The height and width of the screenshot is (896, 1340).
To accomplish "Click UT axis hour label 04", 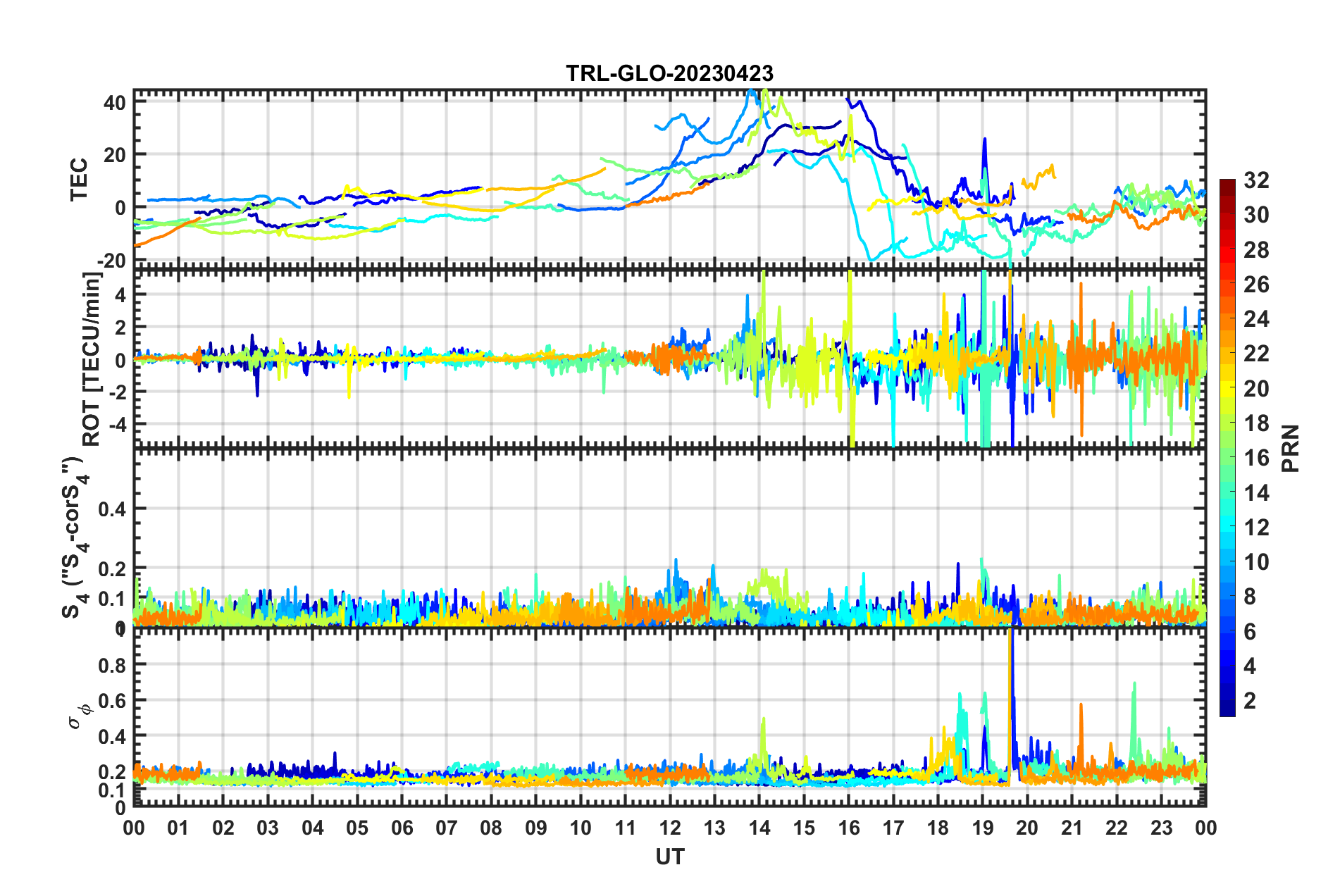I will pos(313,828).
